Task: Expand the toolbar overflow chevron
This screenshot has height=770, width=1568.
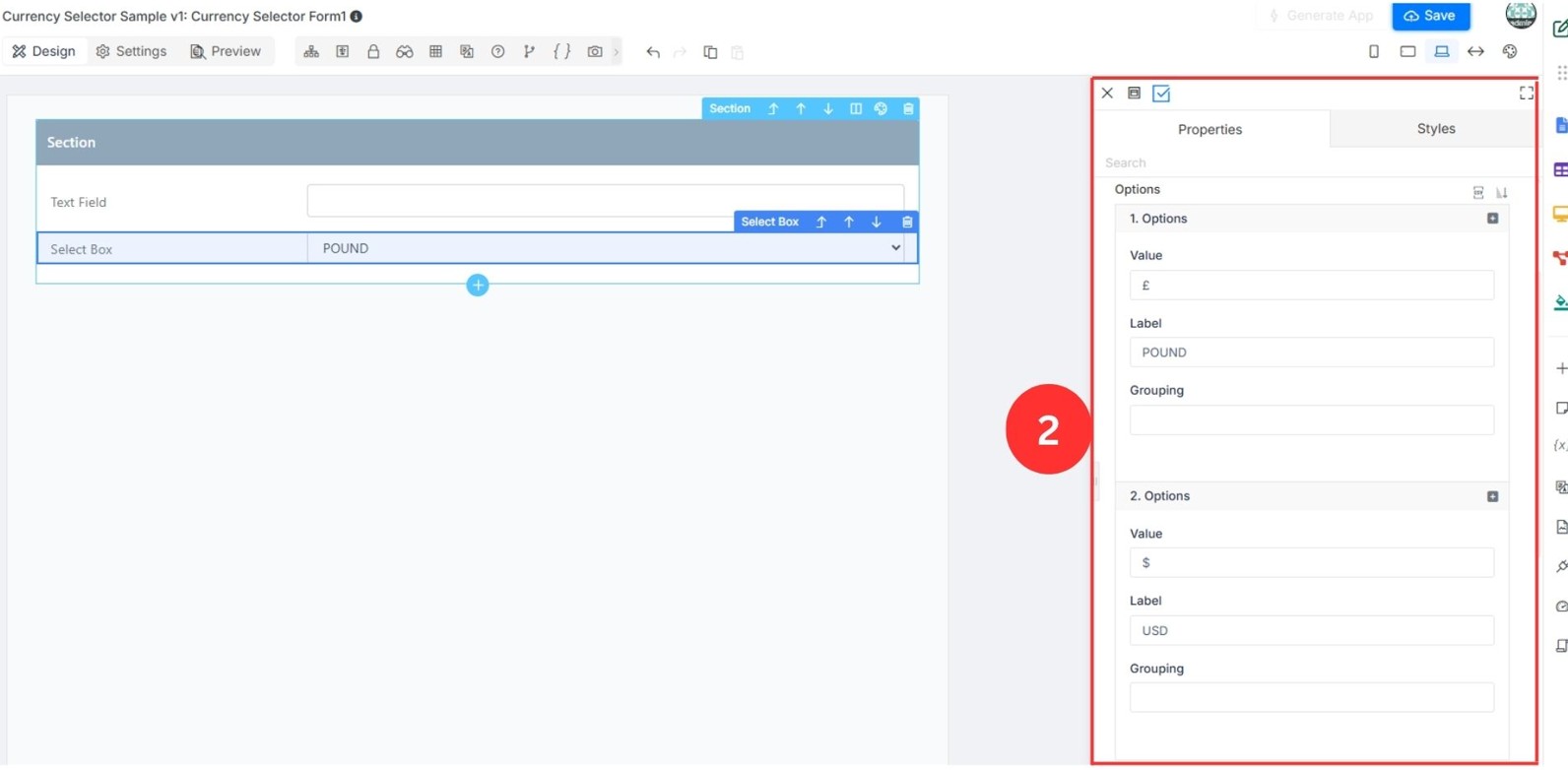Action: click(x=617, y=52)
